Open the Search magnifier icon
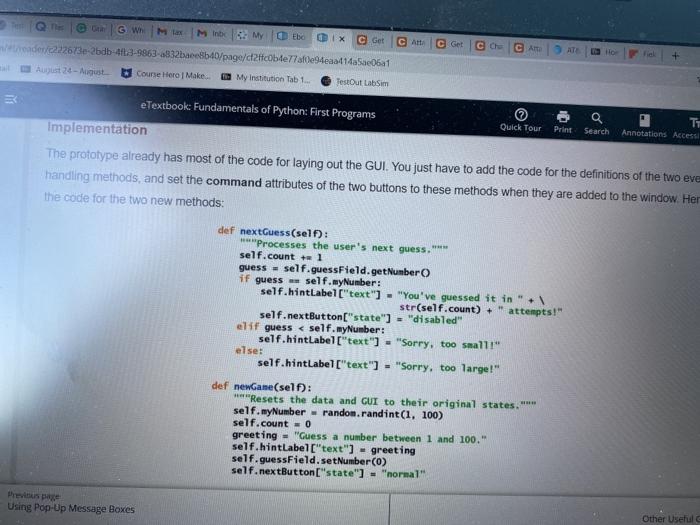The width and height of the screenshot is (700, 525). 597,118
